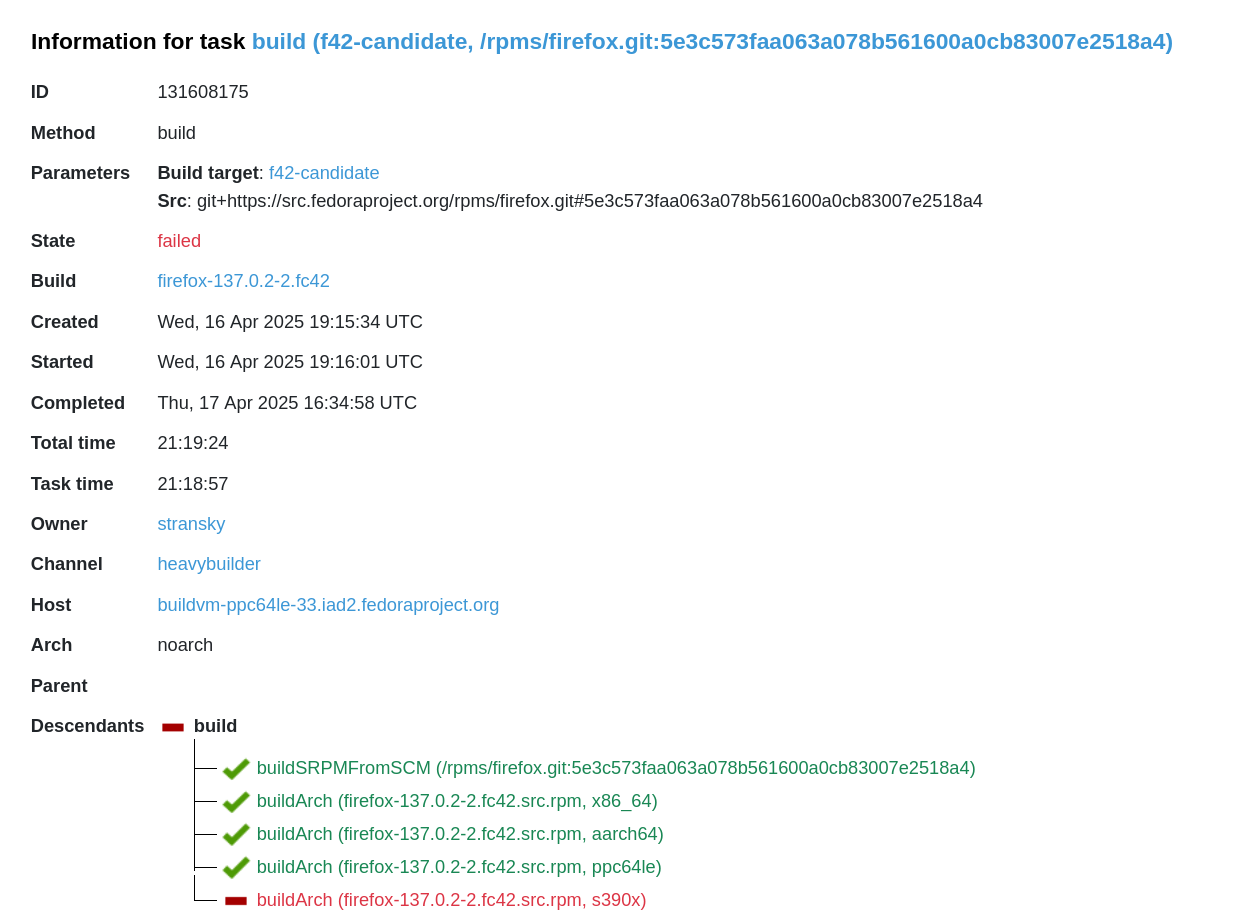Click the Descendants field label
Viewport: 1260px width, 921px height.
coord(87,726)
